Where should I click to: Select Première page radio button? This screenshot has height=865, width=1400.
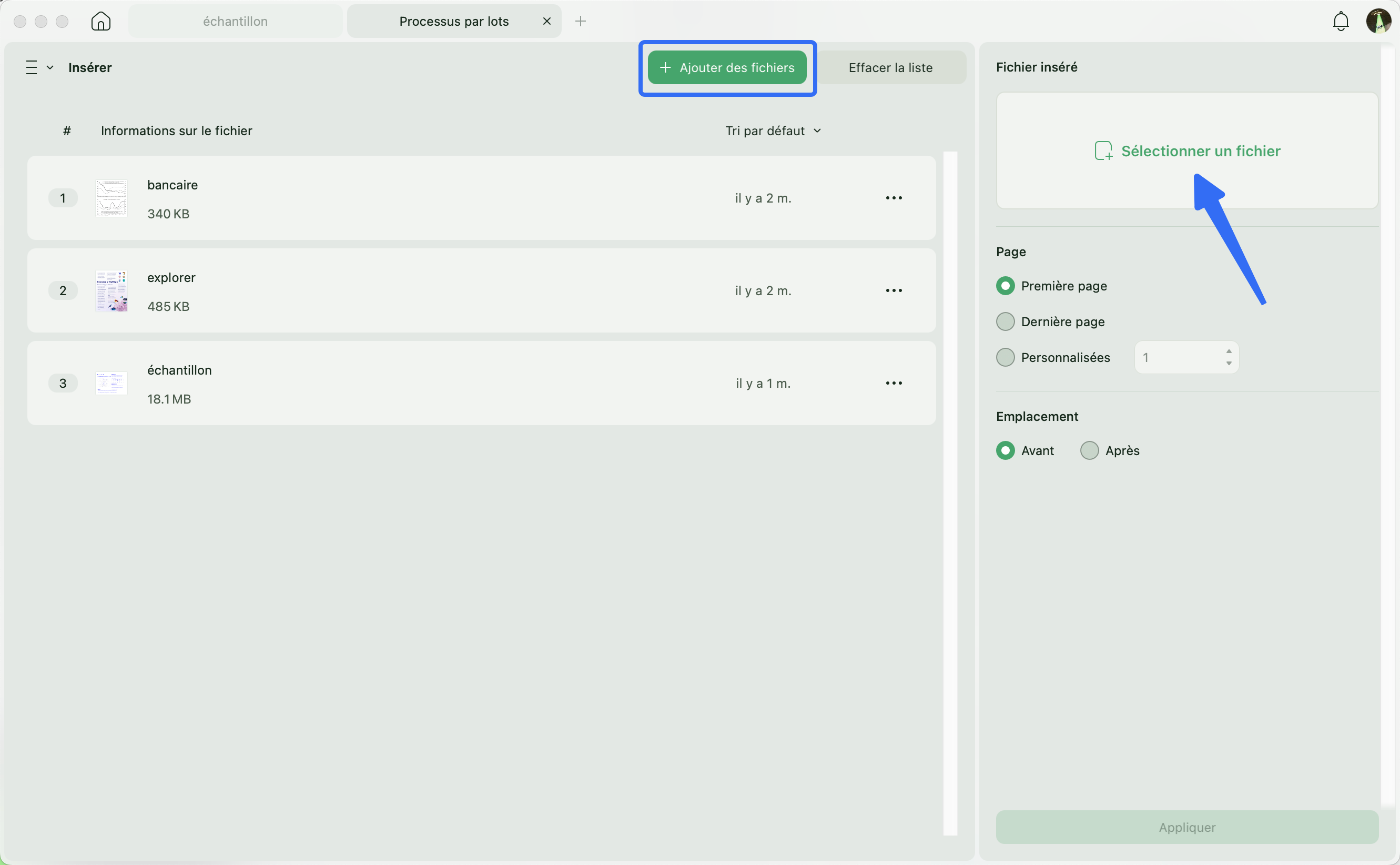click(1005, 286)
